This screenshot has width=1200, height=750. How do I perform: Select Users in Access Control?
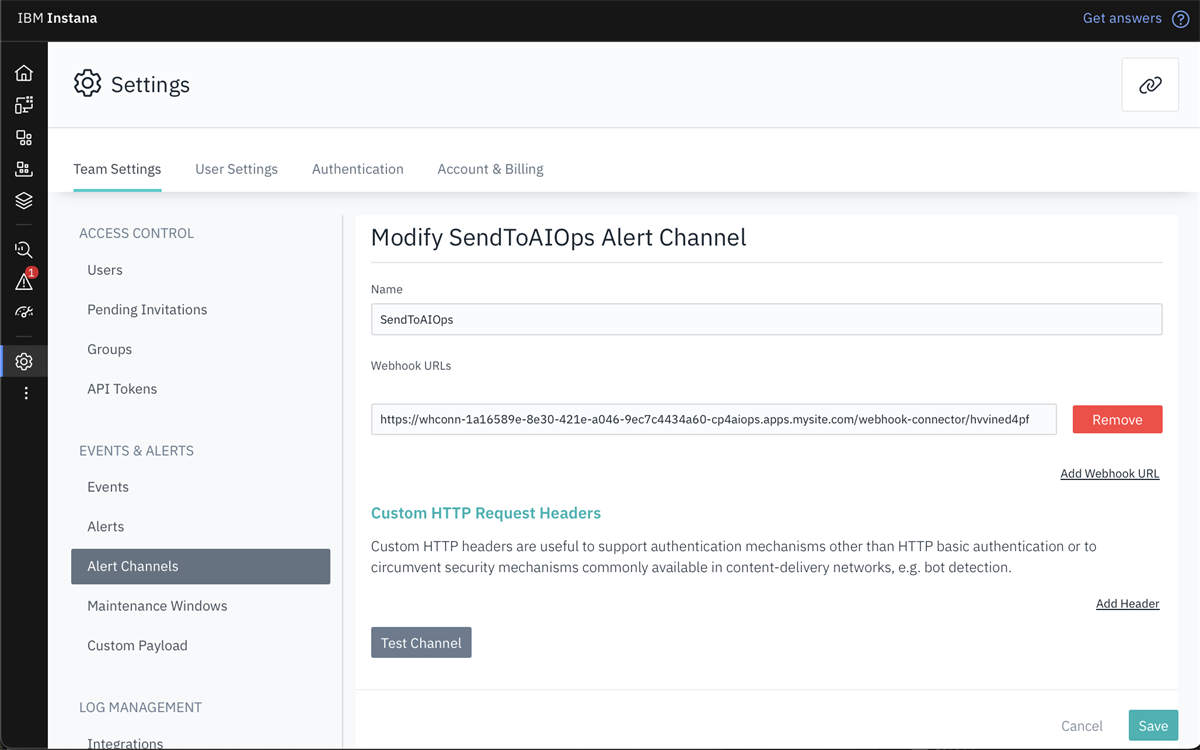105,270
